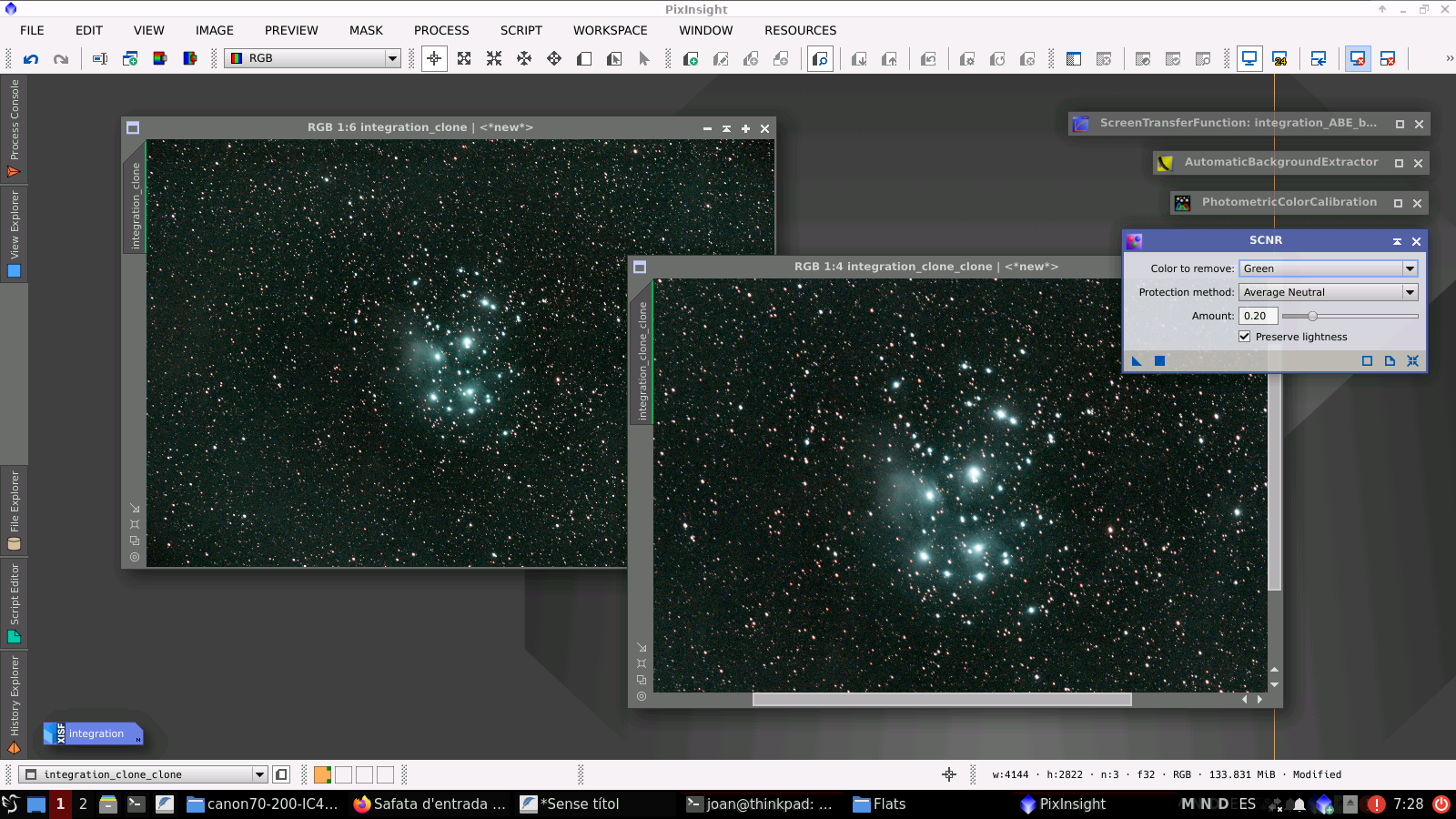Expand the PhotometricColorCalibration process window
This screenshot has height=819, width=1456.
click(x=1399, y=203)
